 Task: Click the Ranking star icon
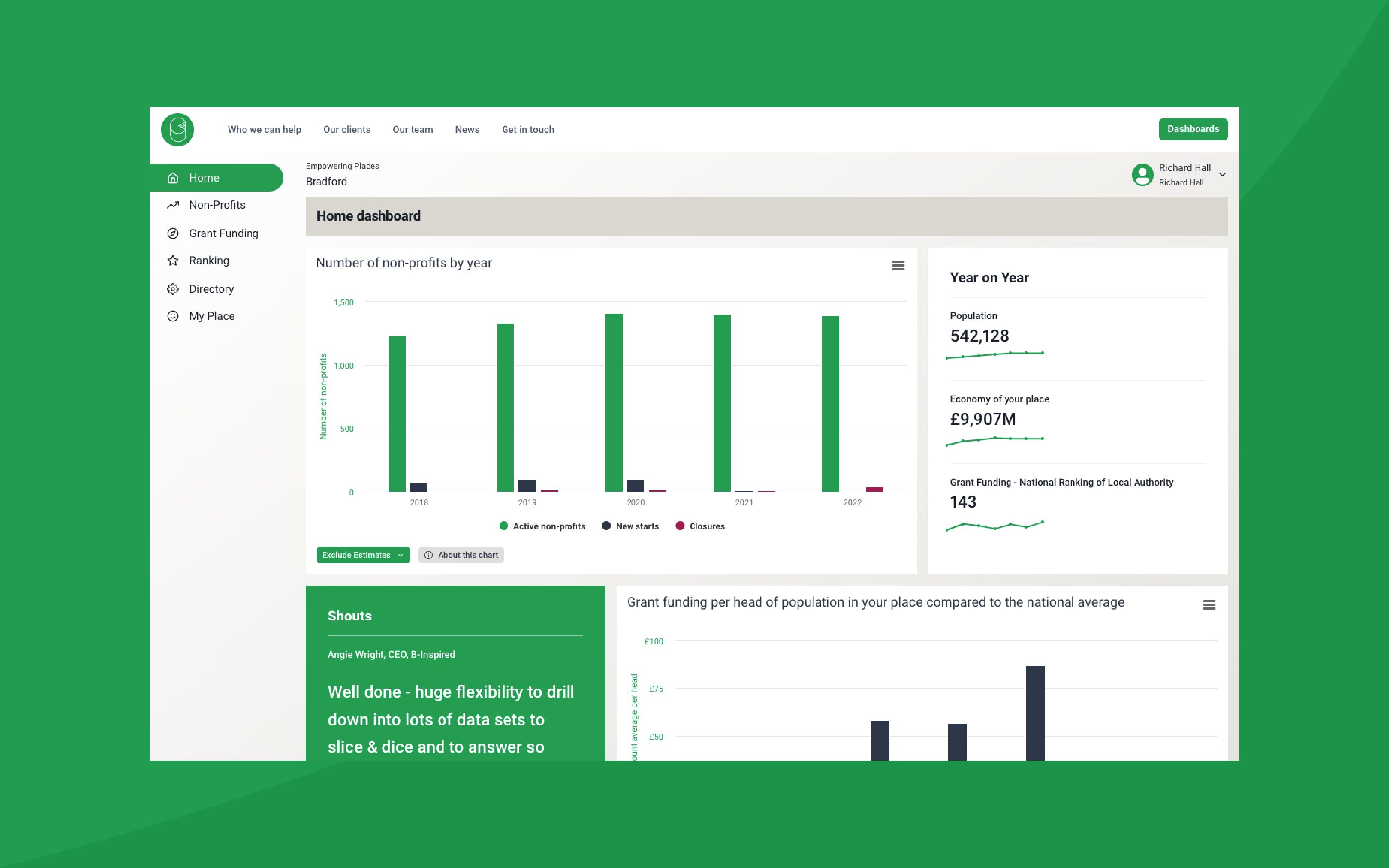(x=173, y=260)
